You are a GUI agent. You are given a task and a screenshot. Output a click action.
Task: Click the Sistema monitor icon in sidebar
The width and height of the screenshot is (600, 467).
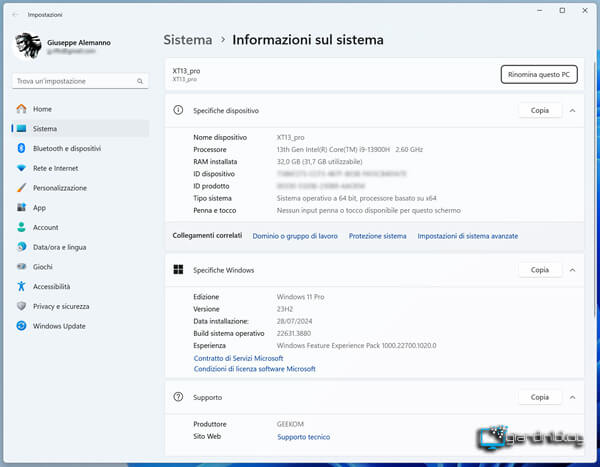pyautogui.click(x=21, y=129)
